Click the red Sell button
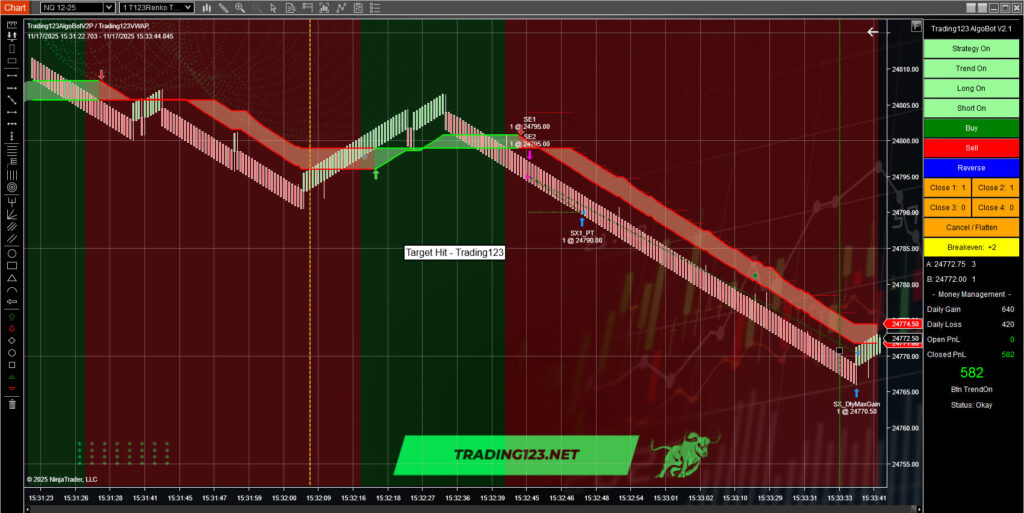Viewport: 1024px width, 513px height. point(971,148)
